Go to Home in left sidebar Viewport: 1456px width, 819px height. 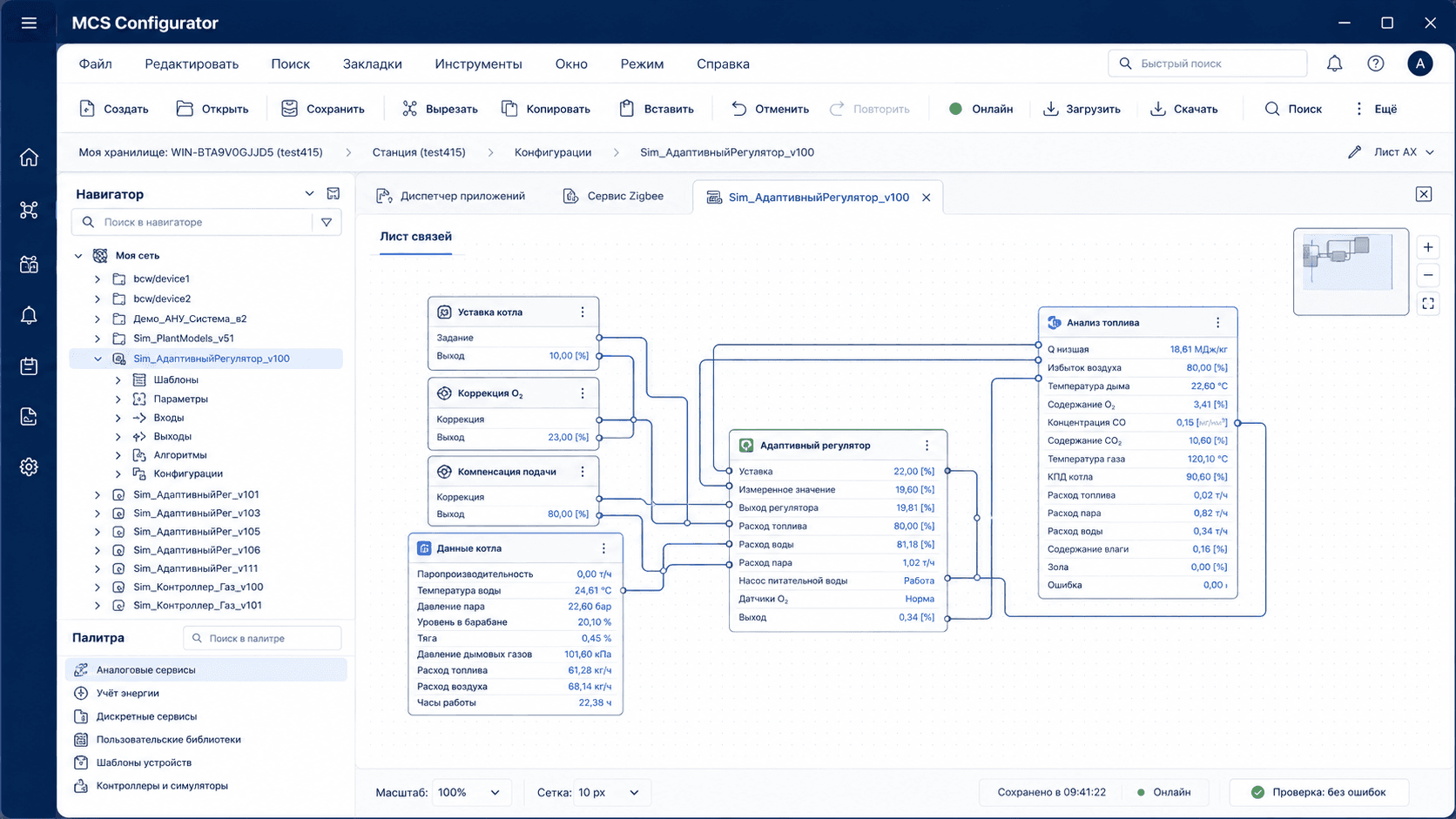29,158
